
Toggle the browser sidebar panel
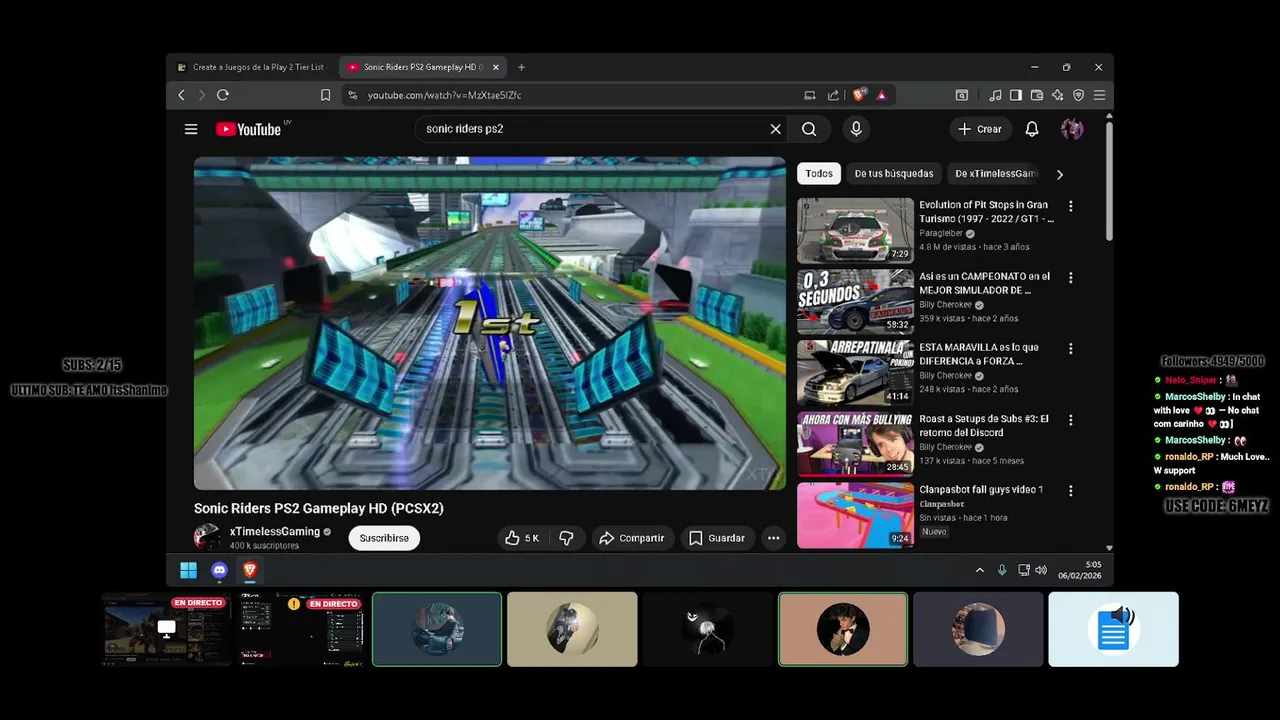tap(1016, 95)
